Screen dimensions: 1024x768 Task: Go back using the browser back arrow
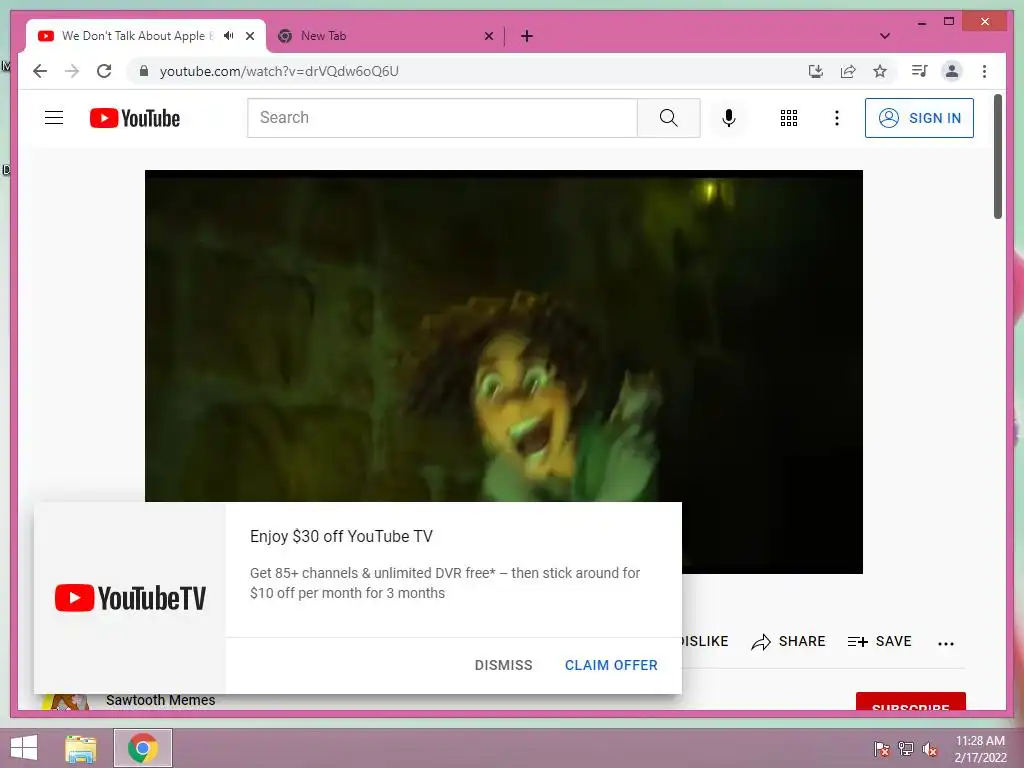40,71
